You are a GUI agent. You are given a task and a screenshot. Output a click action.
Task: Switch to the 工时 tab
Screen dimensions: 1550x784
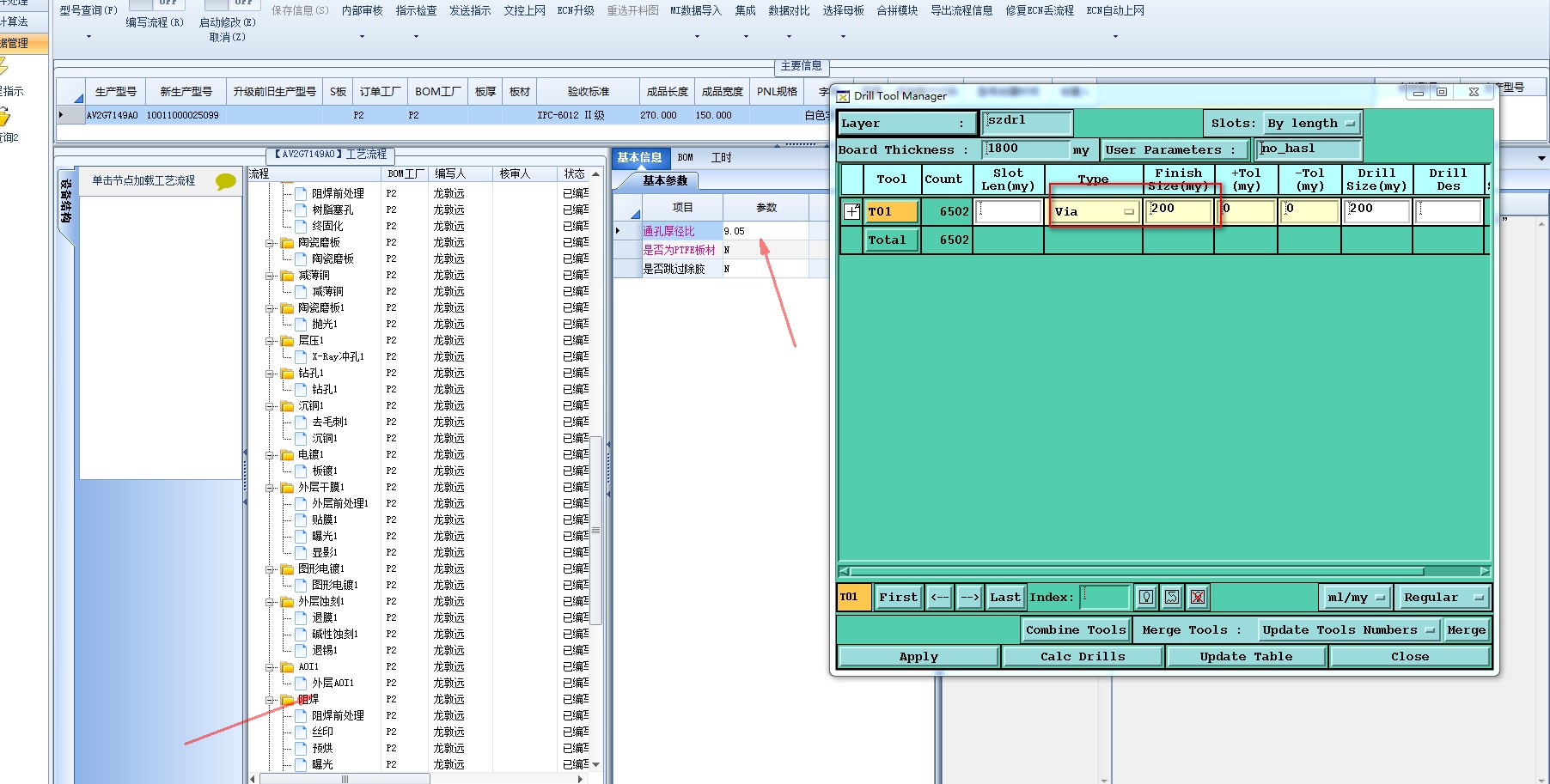coord(721,158)
